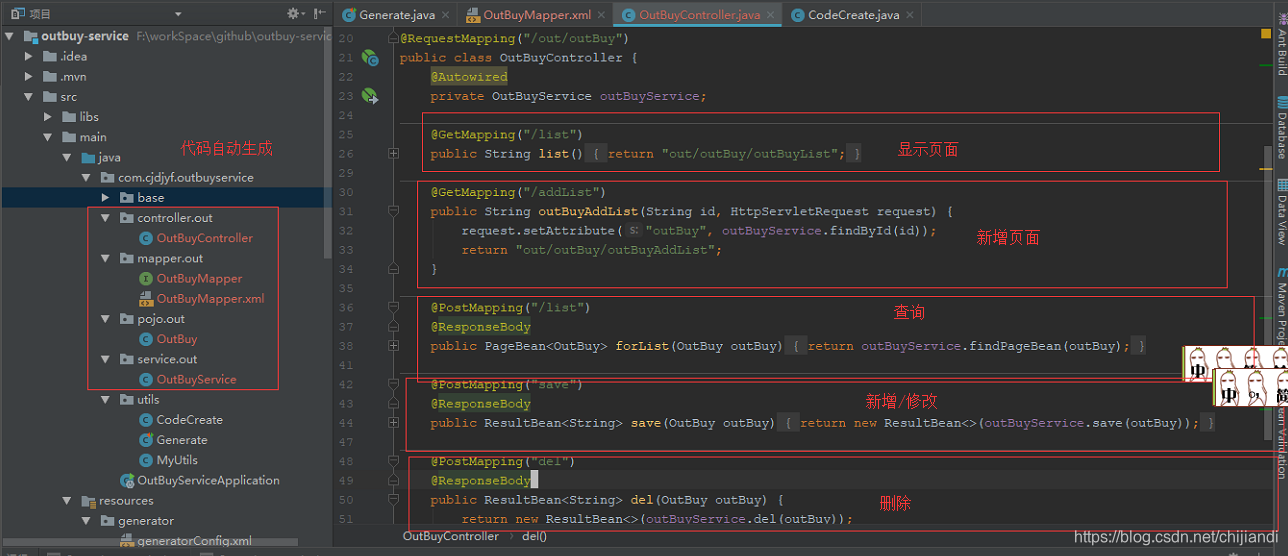Click the Spring bean gutter icon on line 21

click(370, 58)
